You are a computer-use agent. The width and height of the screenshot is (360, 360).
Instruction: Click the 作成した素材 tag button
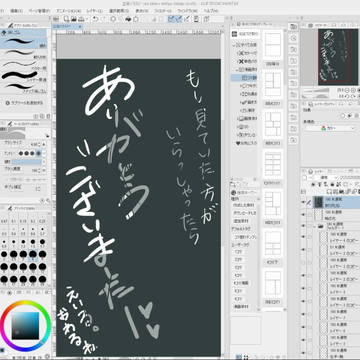(244, 205)
